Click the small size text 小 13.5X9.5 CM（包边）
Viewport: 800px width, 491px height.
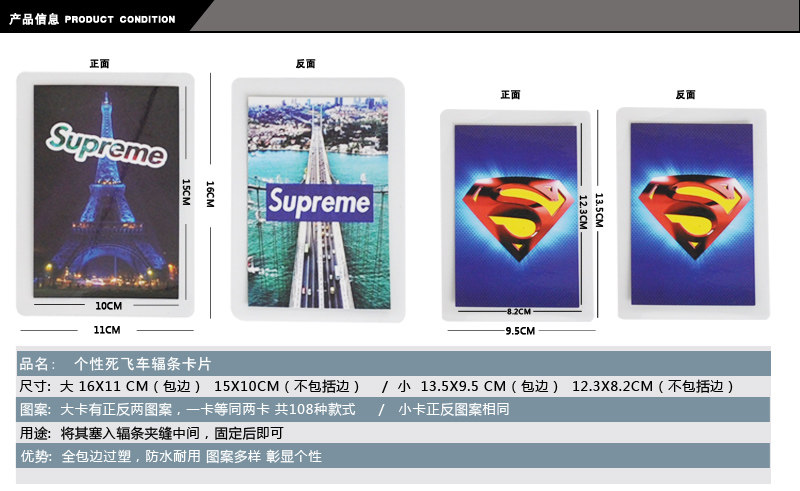pyautogui.click(x=479, y=386)
